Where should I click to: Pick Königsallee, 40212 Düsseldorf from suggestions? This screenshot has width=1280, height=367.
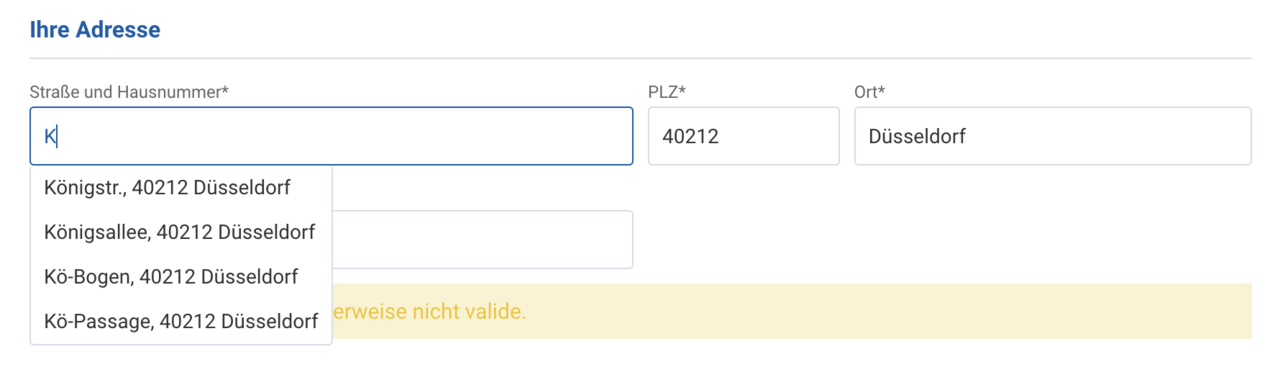coord(181,232)
